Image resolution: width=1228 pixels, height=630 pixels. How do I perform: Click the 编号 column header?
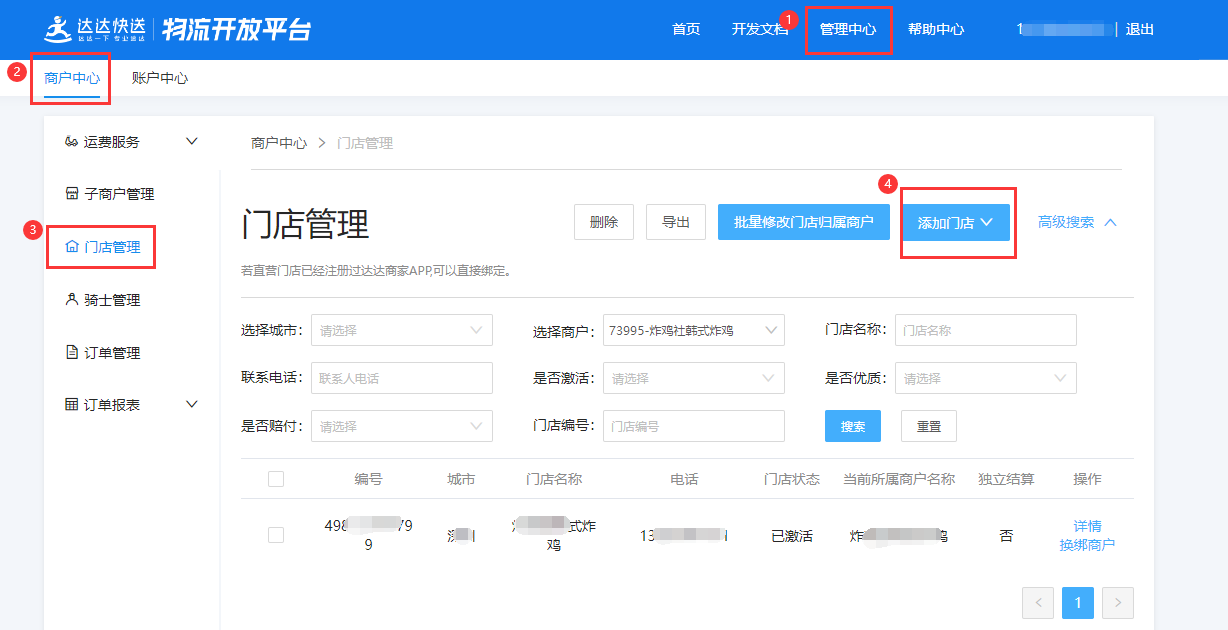pyautogui.click(x=368, y=479)
